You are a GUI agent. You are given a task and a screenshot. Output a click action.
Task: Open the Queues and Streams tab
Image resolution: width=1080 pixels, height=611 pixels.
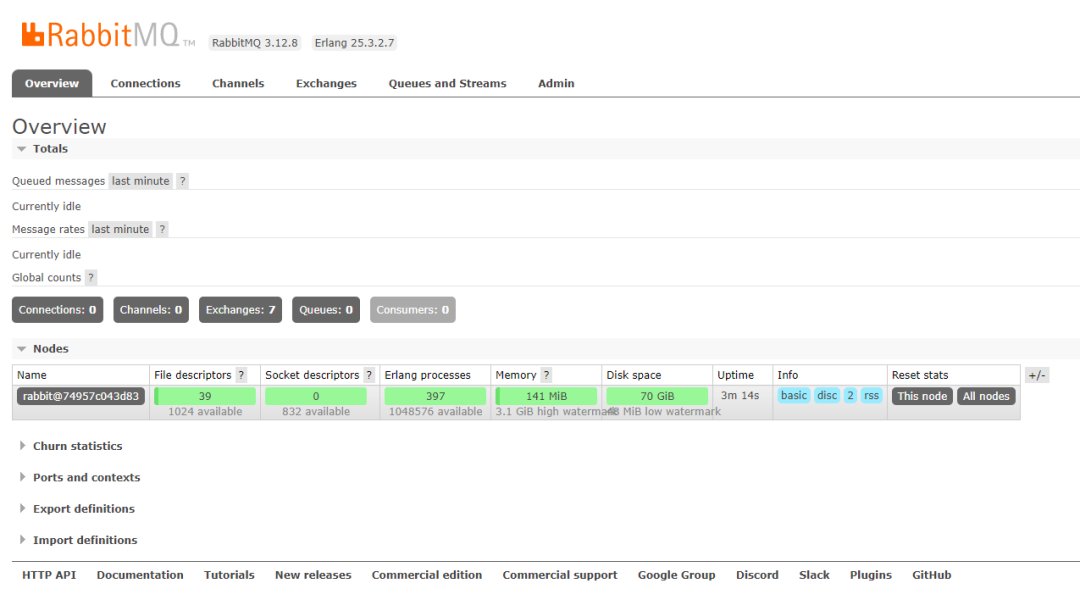pos(447,83)
